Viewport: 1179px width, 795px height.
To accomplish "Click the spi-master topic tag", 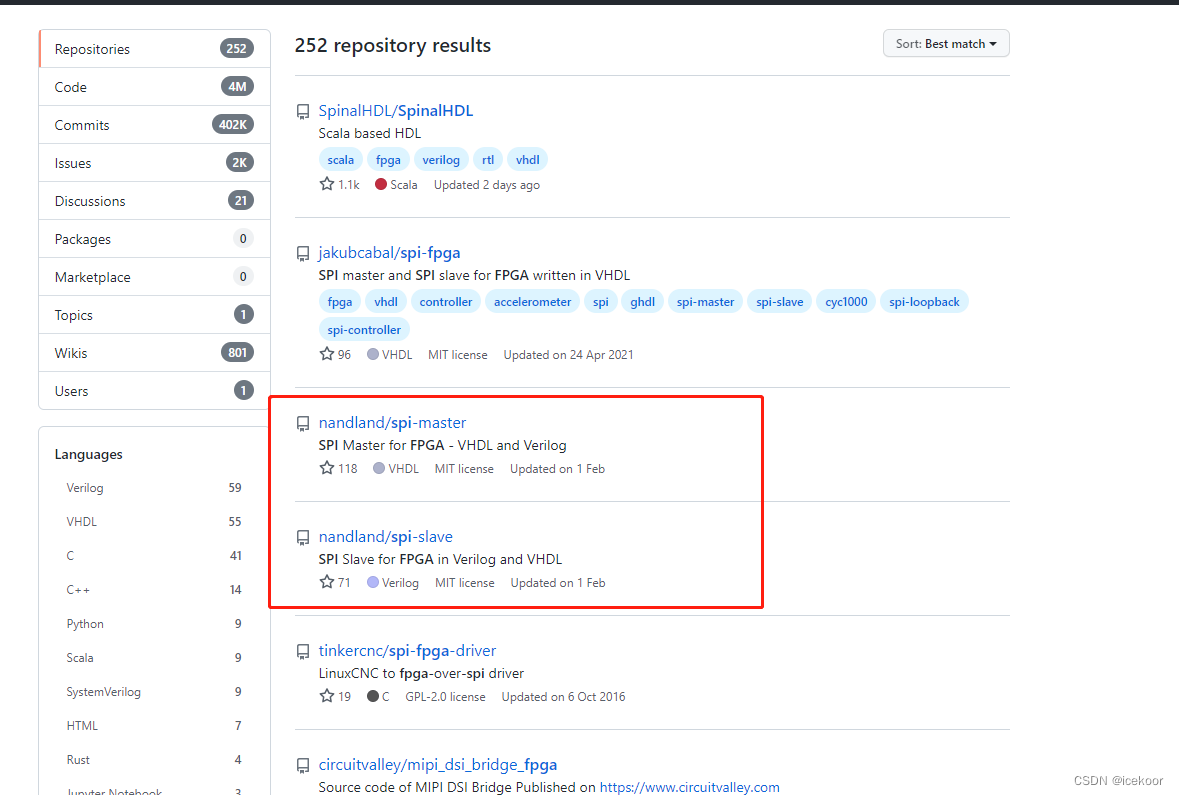I will (x=705, y=302).
